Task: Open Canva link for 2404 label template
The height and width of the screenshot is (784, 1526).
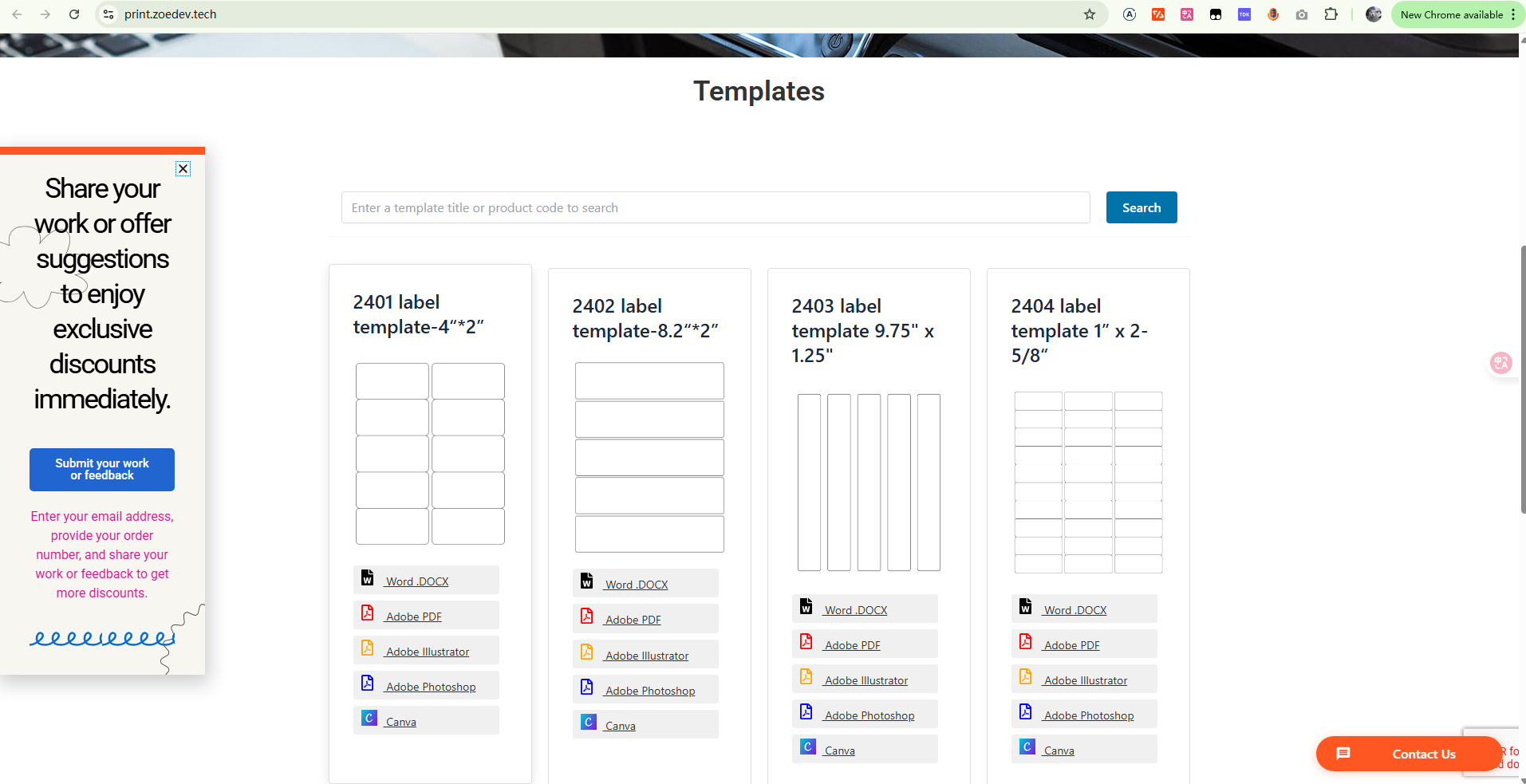Action: click(x=1059, y=751)
